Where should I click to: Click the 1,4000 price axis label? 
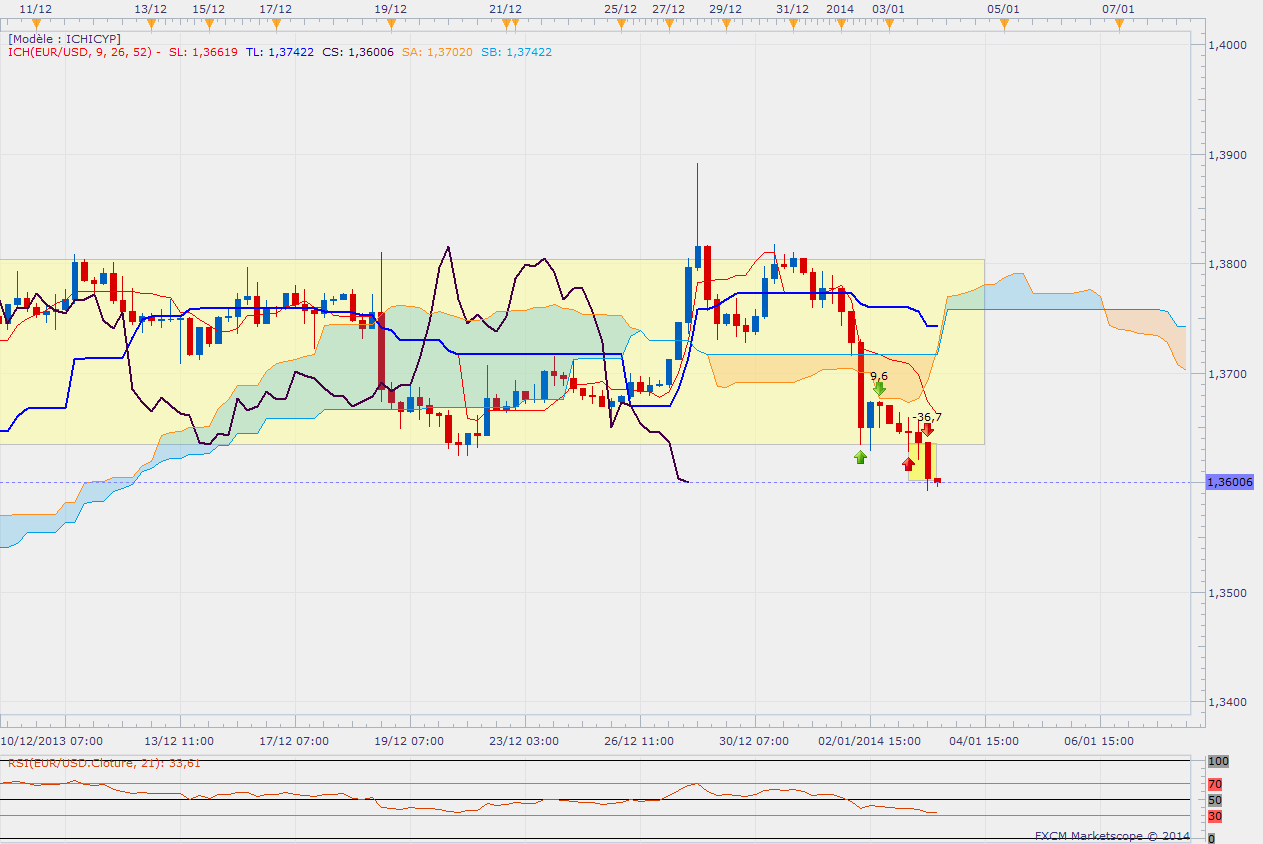click(x=1228, y=45)
